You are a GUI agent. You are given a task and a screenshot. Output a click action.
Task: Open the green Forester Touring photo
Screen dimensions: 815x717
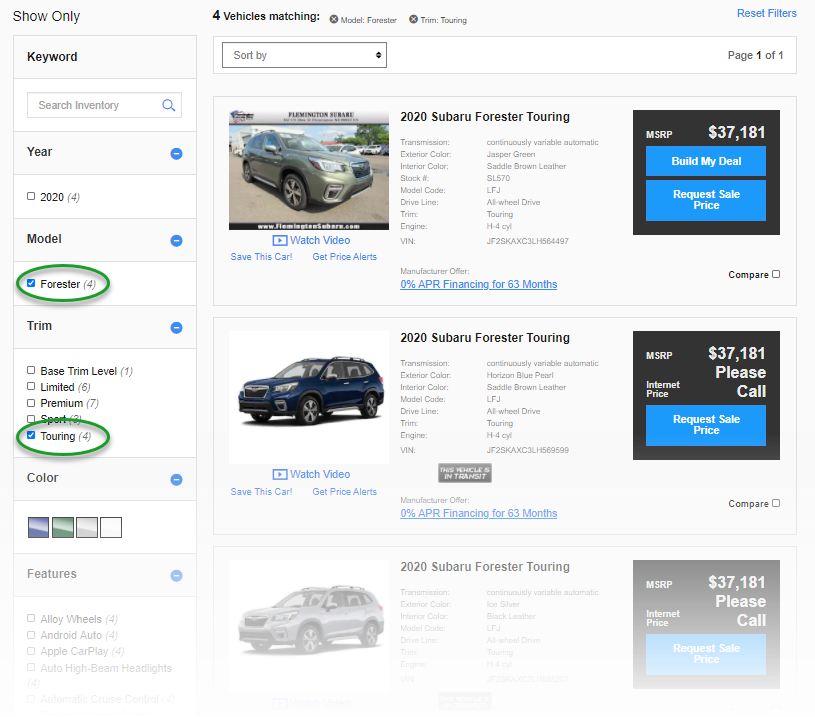pyautogui.click(x=309, y=170)
